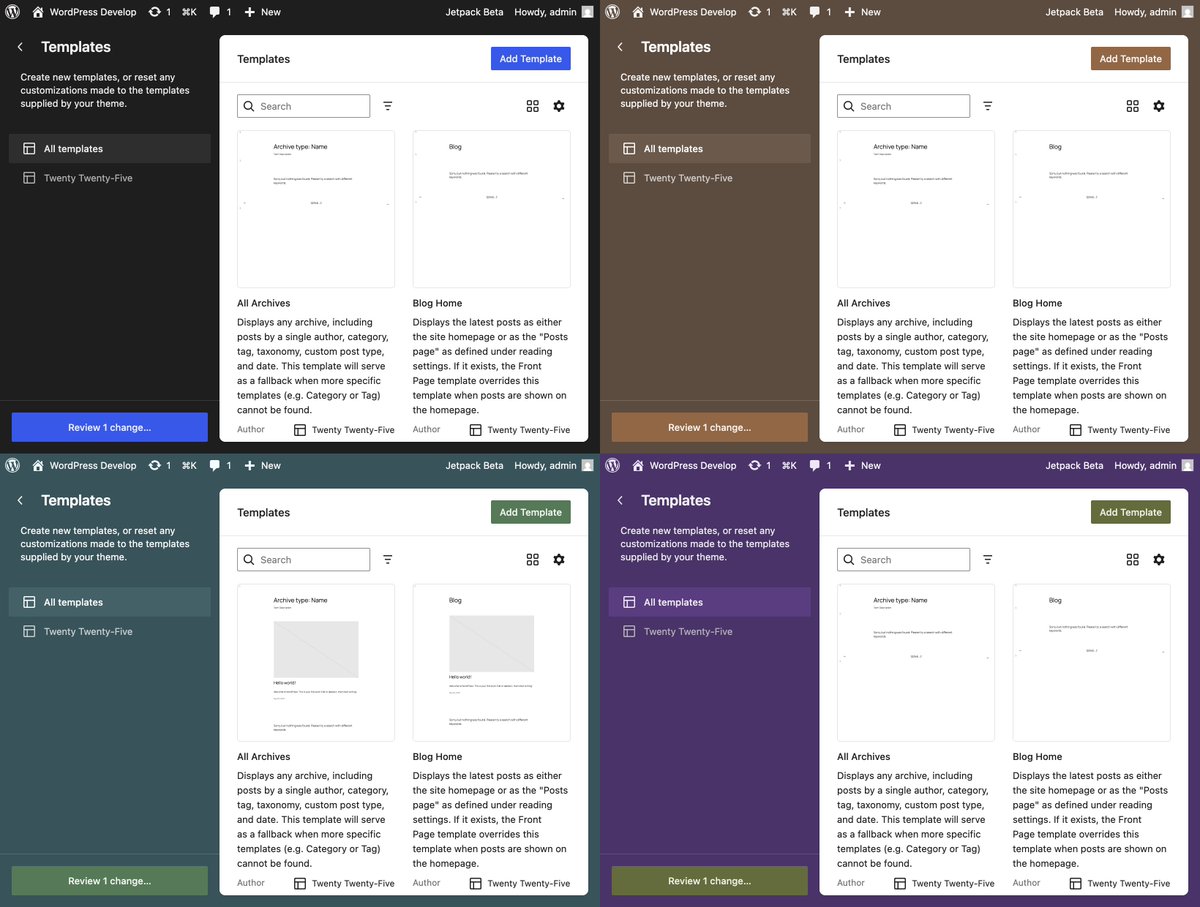Screen dimensions: 1200x907
Task: Go back using chevron in black-themed sidebar
Action: [x=20, y=47]
